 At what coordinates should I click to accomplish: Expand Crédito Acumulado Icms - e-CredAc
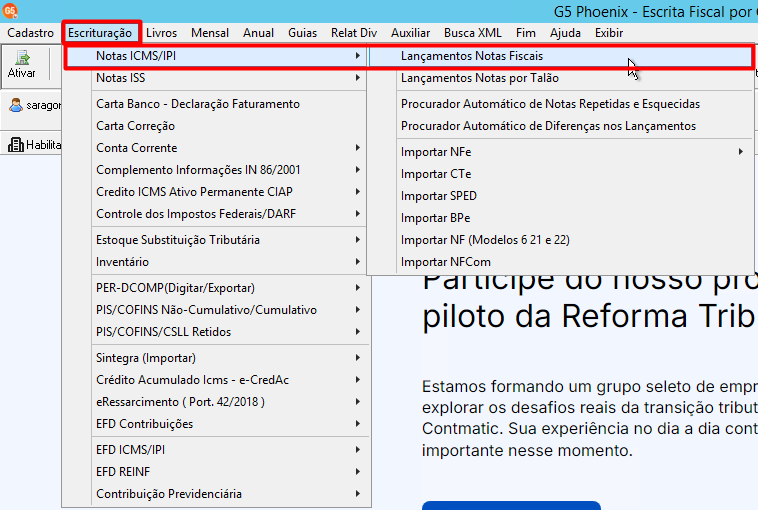pos(216,380)
